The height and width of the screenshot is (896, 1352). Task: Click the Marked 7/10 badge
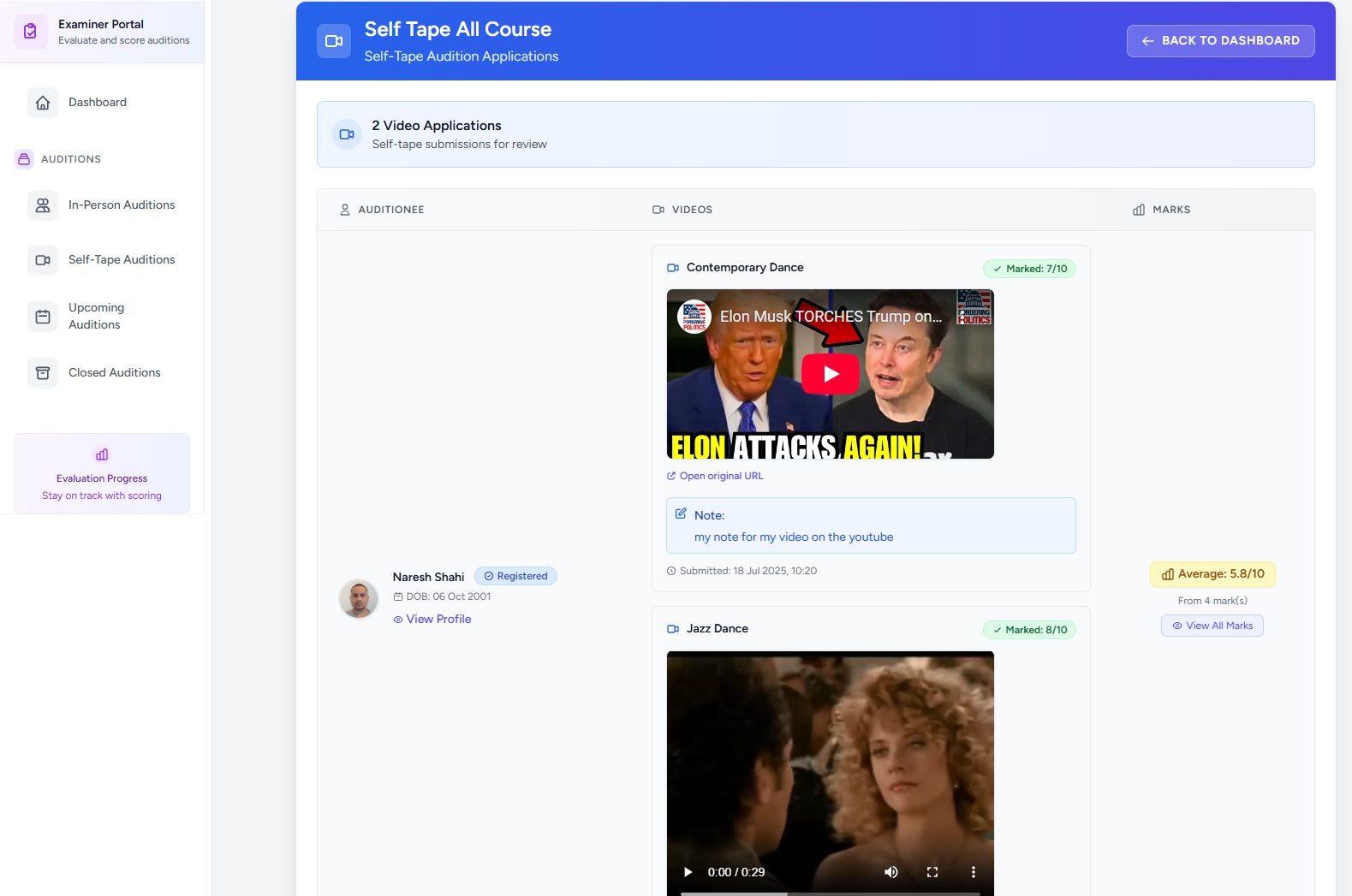coord(1029,269)
